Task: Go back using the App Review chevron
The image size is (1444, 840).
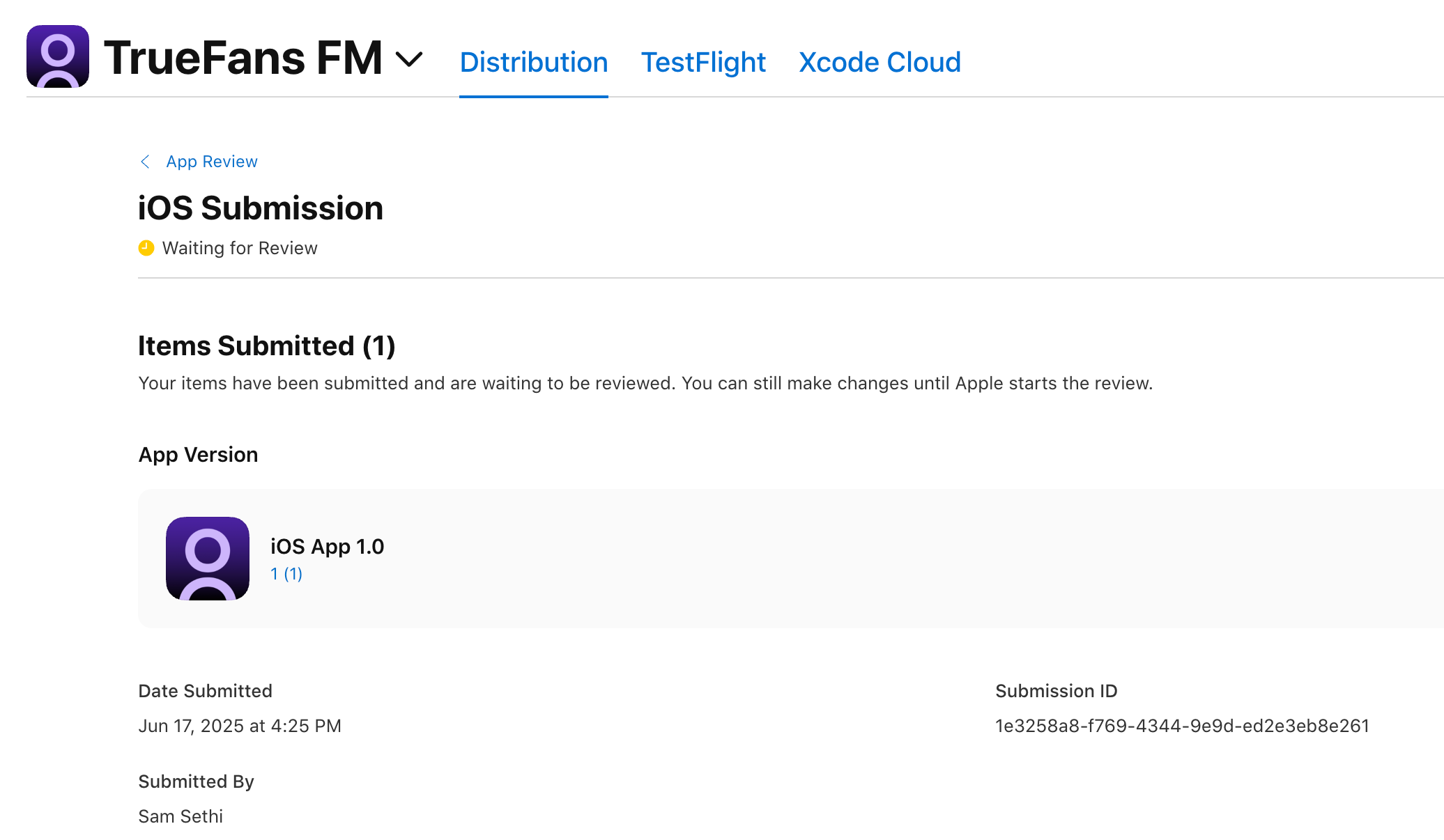Action: point(145,162)
